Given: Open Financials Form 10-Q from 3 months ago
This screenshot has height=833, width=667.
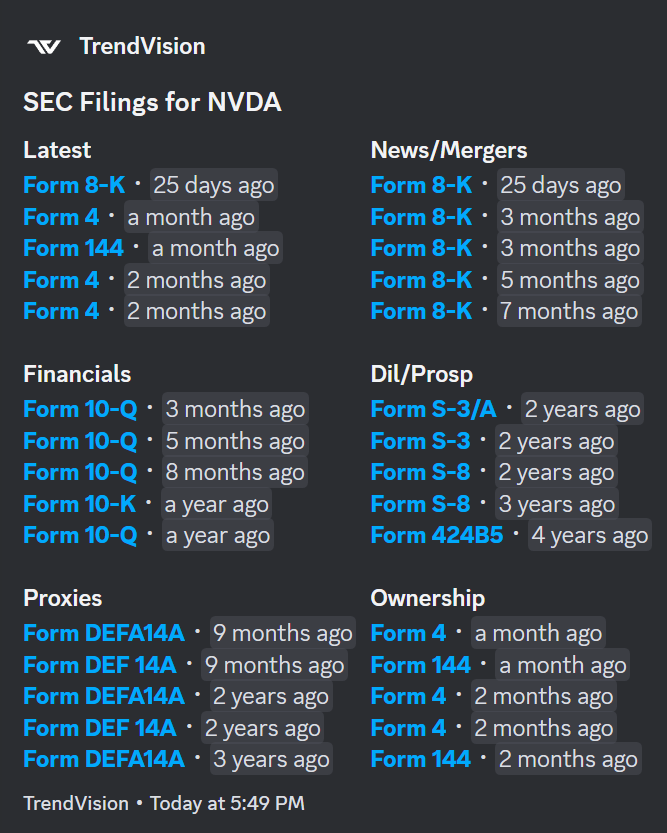Looking at the screenshot, I should coord(80,409).
